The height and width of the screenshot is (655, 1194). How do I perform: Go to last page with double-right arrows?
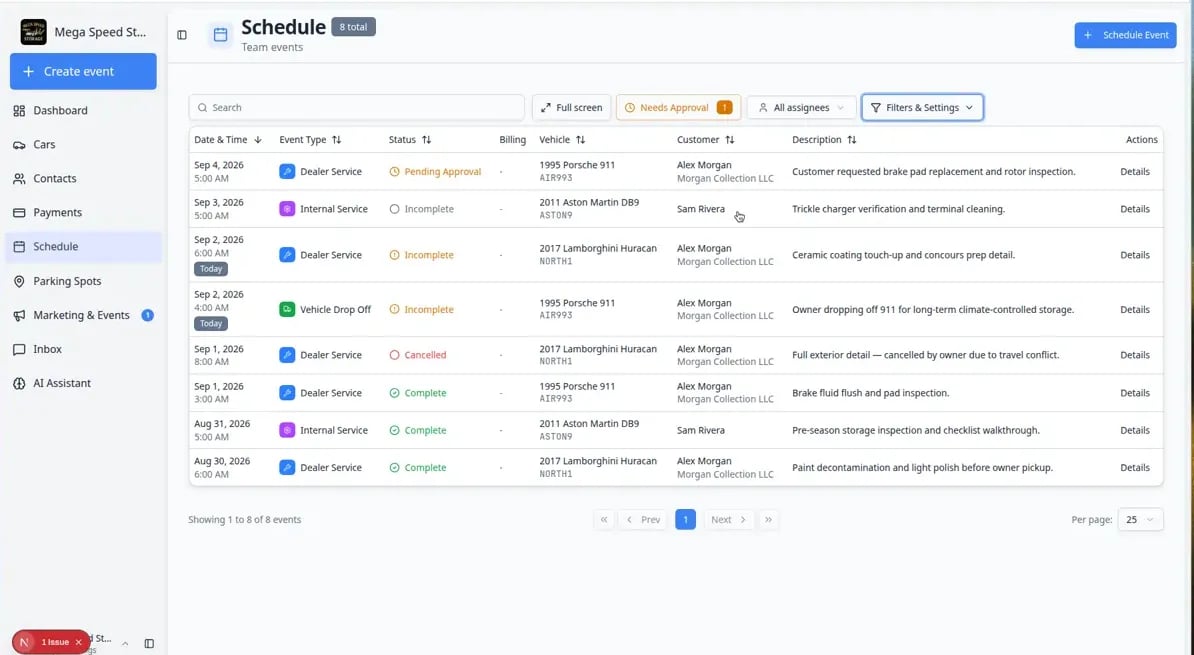pos(768,519)
